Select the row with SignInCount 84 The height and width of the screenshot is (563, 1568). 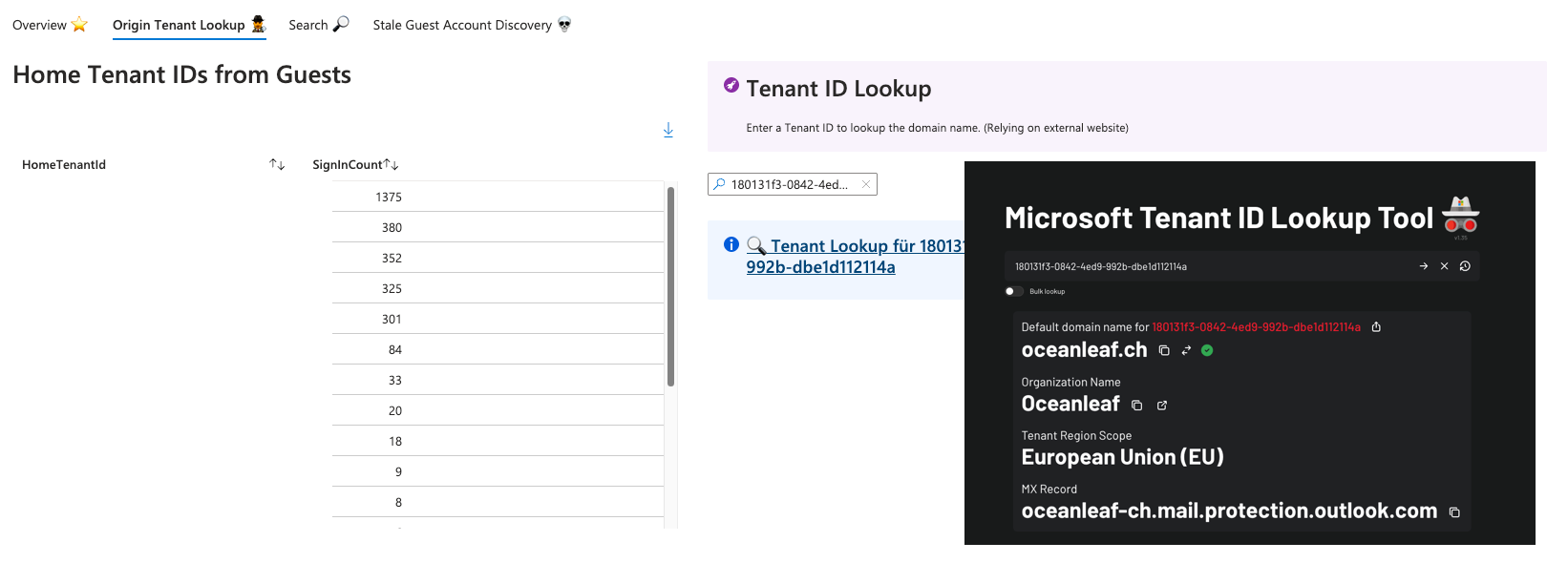coord(498,349)
